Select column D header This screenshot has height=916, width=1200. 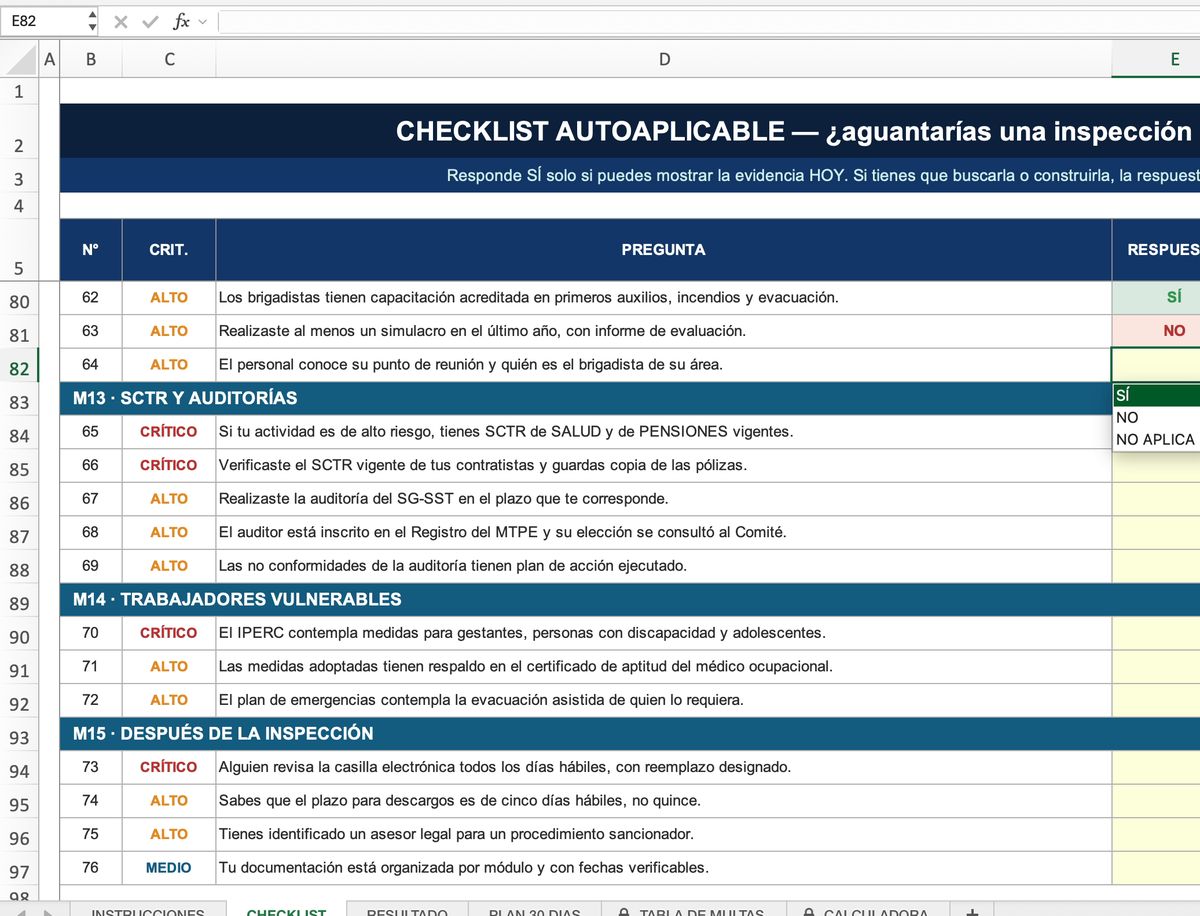[x=664, y=59]
